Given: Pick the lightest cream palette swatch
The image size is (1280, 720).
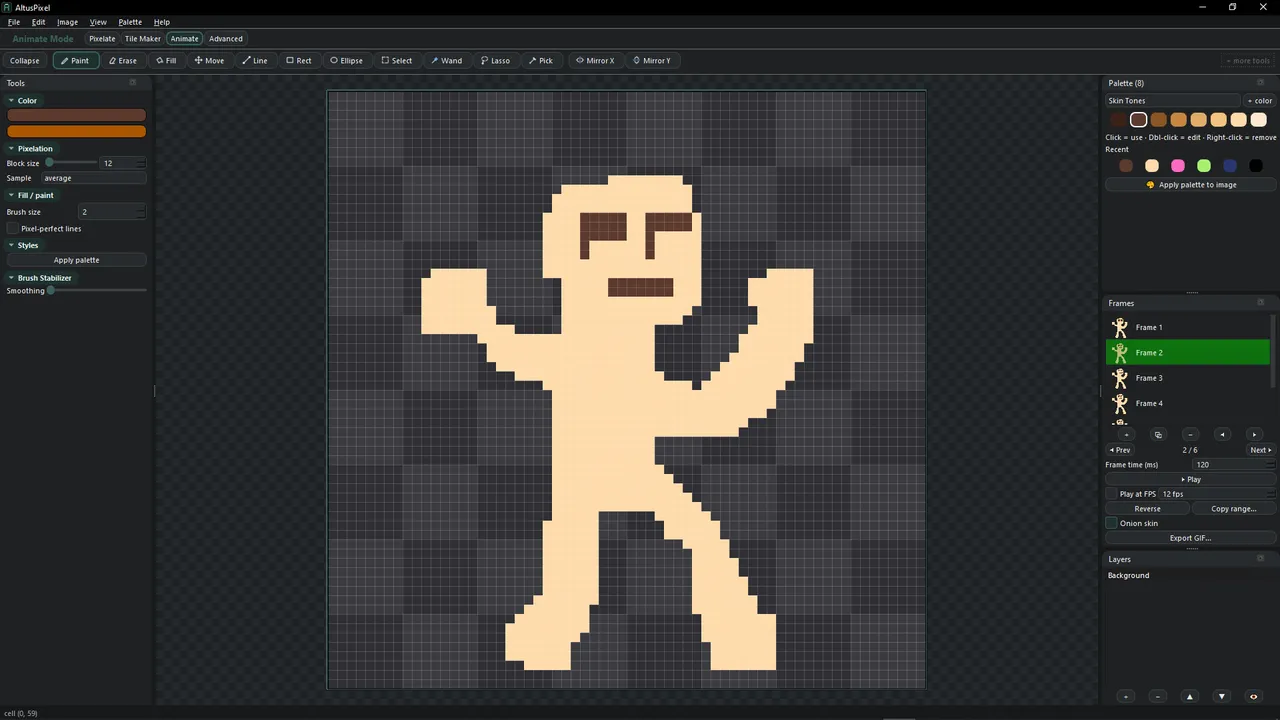Looking at the screenshot, I should click(1258, 120).
